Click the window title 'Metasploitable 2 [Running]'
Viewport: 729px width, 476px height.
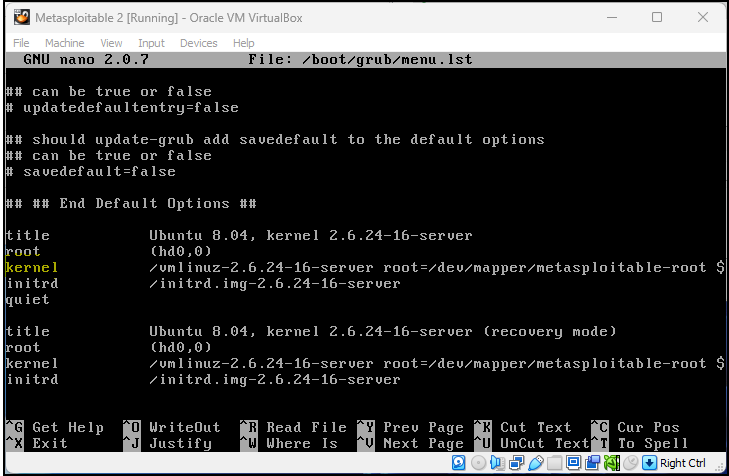coord(106,18)
